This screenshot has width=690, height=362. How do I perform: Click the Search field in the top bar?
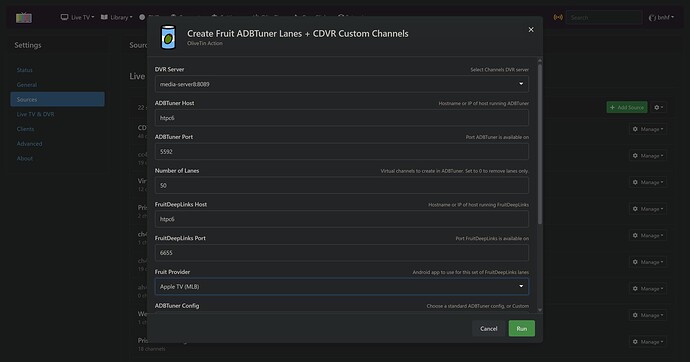coord(604,18)
